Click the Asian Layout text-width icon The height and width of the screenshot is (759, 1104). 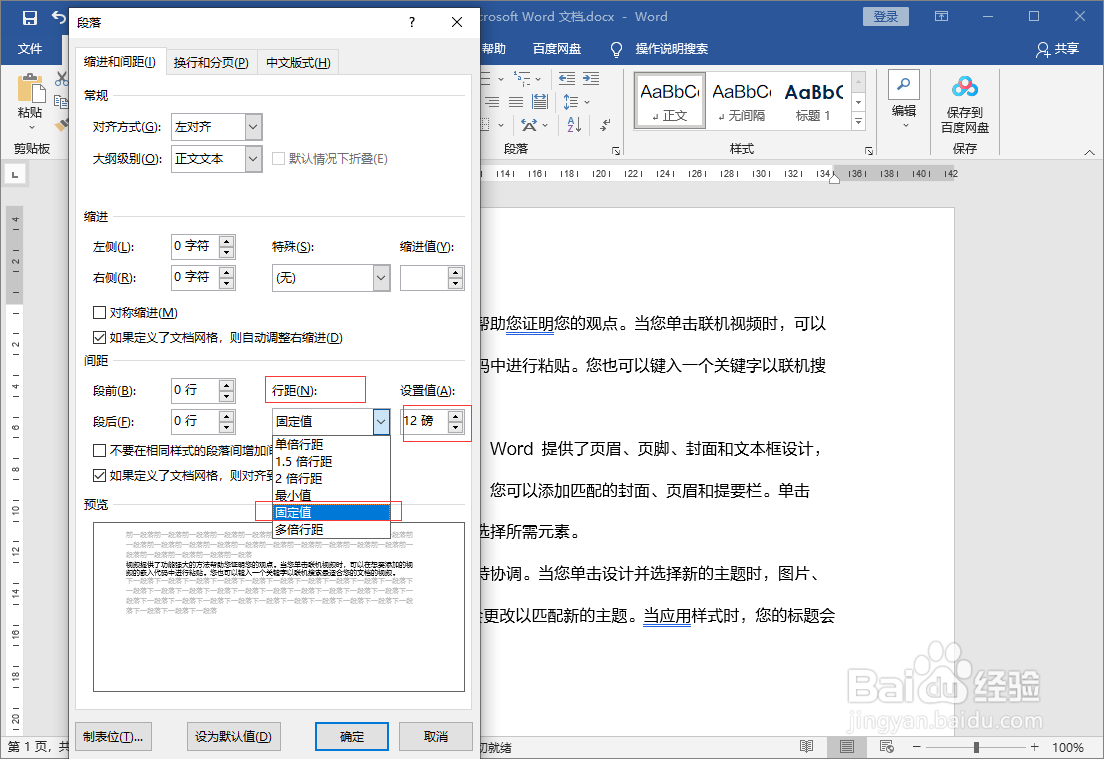pos(529,125)
